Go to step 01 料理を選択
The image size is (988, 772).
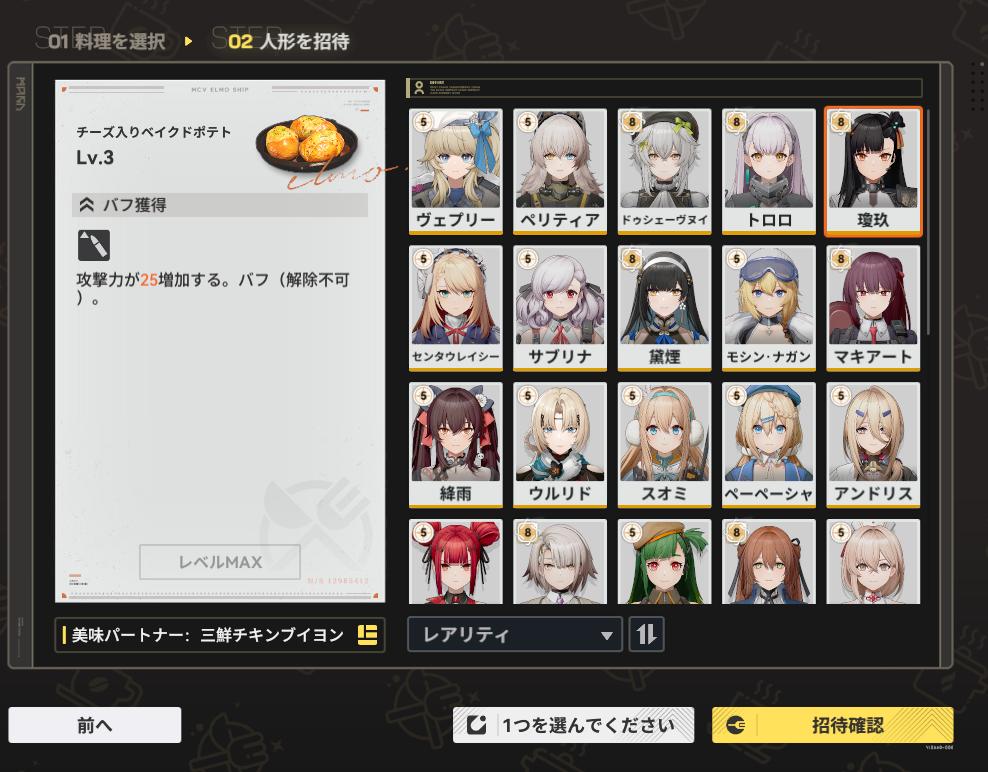(x=106, y=42)
